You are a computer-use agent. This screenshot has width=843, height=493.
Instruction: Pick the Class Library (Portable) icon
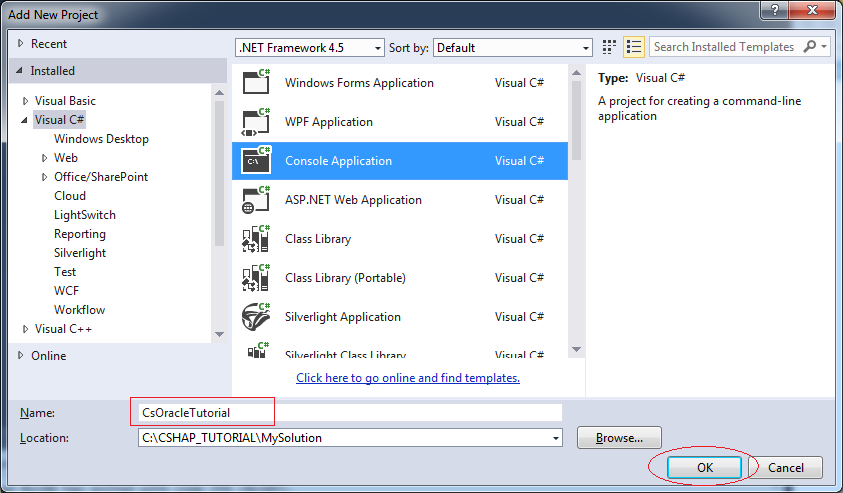point(256,278)
